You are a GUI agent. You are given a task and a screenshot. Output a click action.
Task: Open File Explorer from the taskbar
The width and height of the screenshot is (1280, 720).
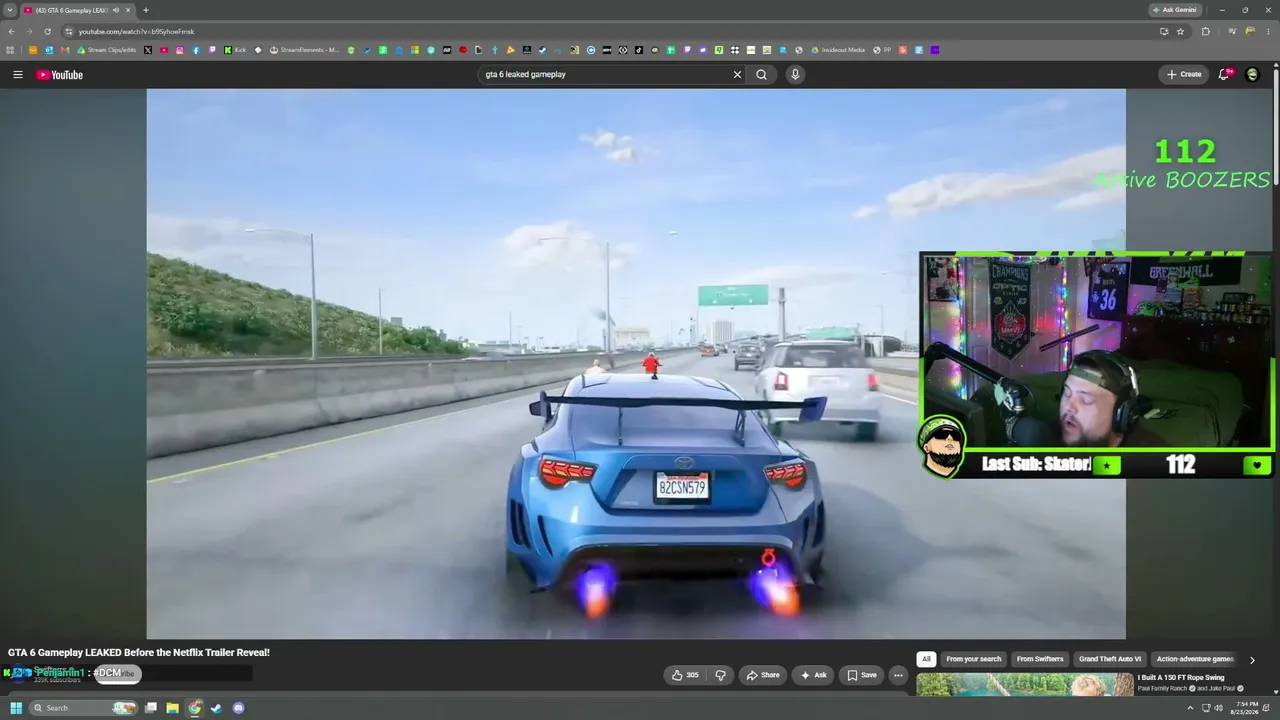pos(172,708)
